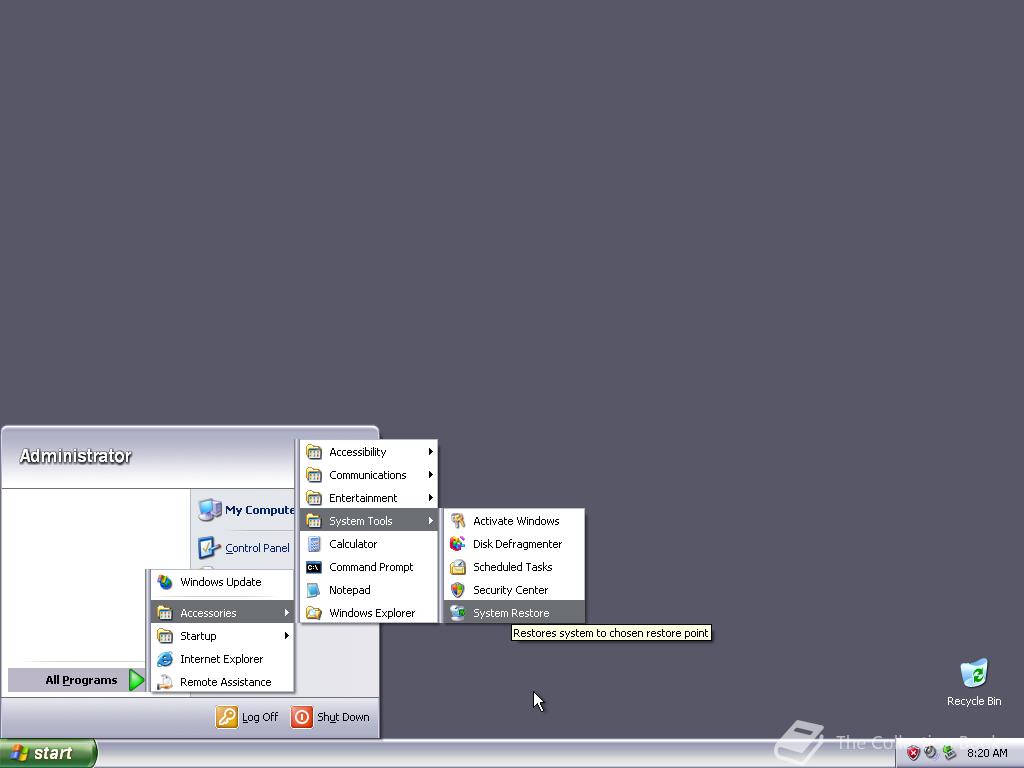This screenshot has height=768, width=1024.
Task: Click the My Computer link
Action: click(259, 510)
